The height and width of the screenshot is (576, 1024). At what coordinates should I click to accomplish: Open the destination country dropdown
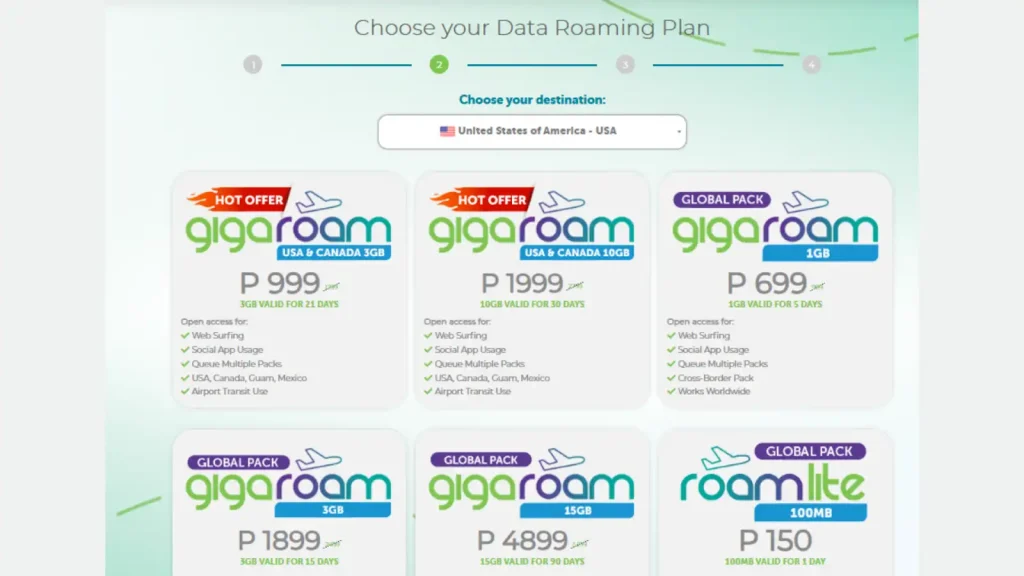(x=531, y=131)
